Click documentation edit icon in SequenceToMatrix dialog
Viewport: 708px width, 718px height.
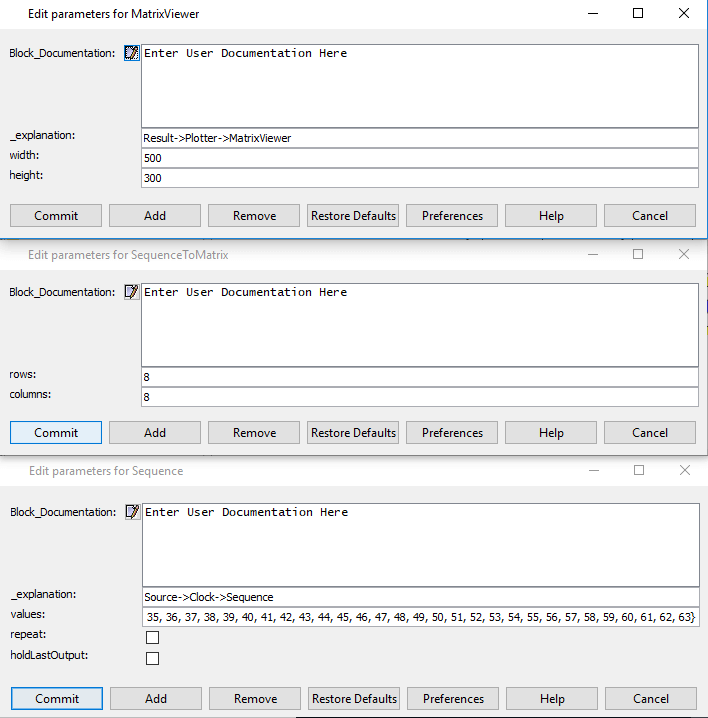pos(131,292)
